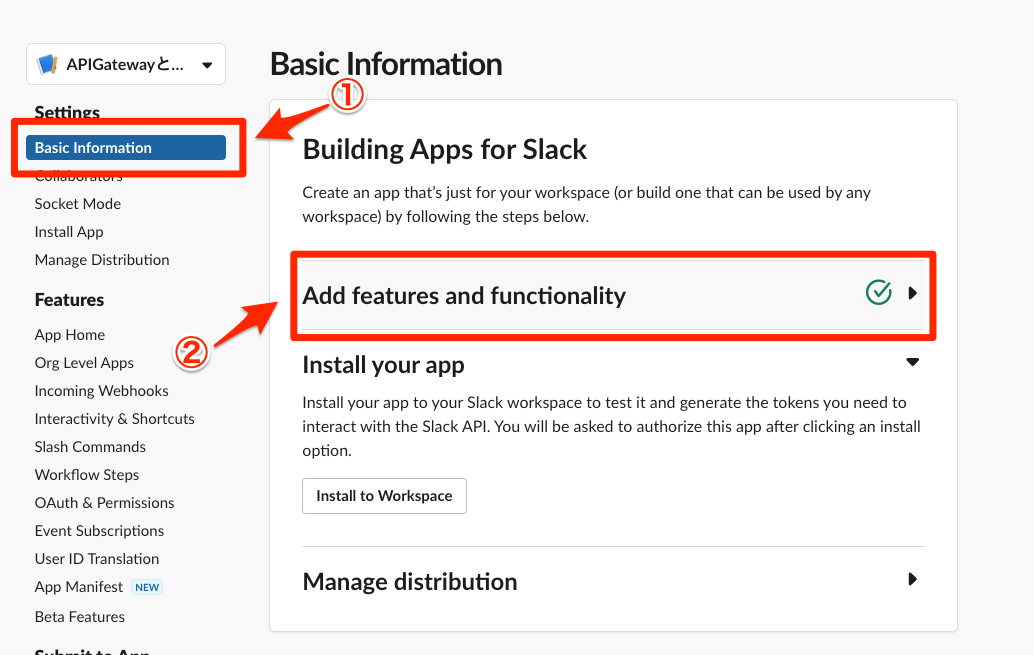The width and height of the screenshot is (1034, 655).
Task: Open Incoming Webhooks settings
Action: pos(101,391)
